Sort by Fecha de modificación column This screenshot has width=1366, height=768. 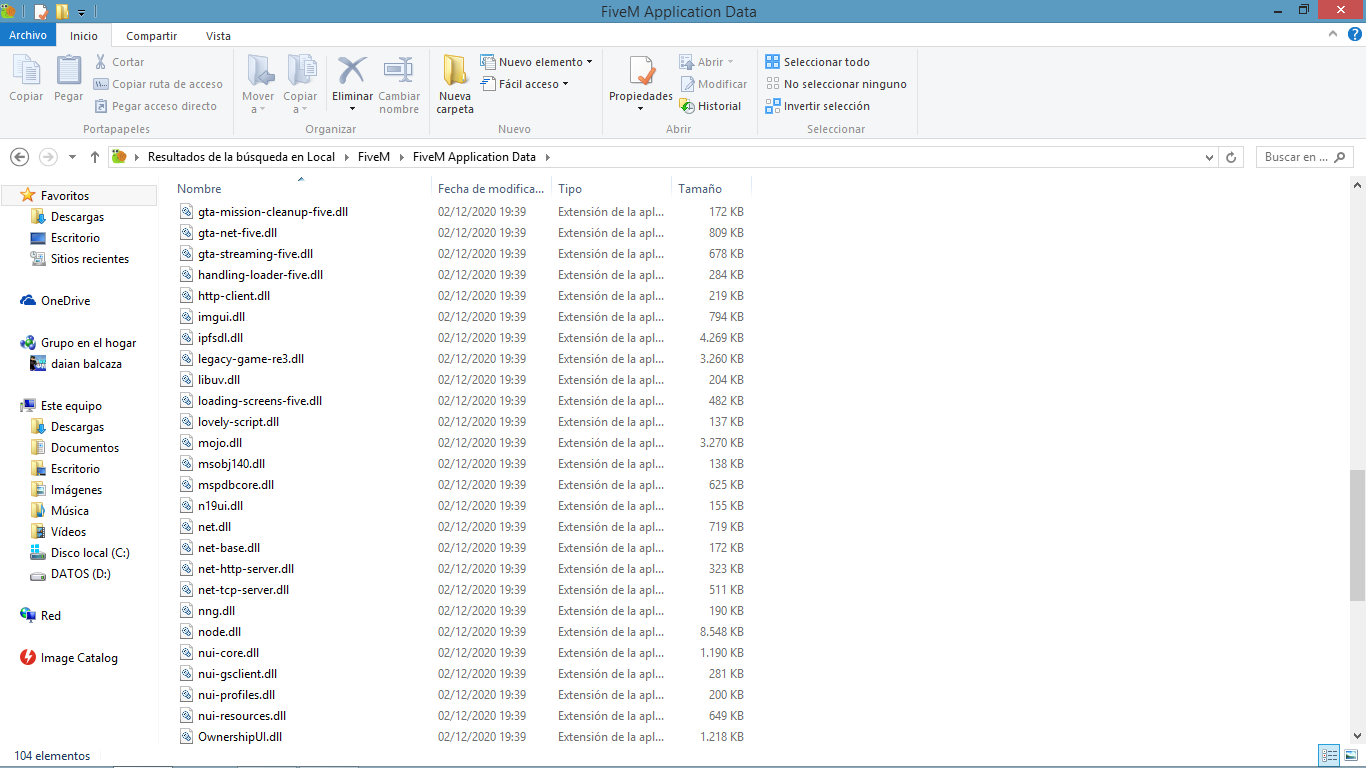coord(491,188)
